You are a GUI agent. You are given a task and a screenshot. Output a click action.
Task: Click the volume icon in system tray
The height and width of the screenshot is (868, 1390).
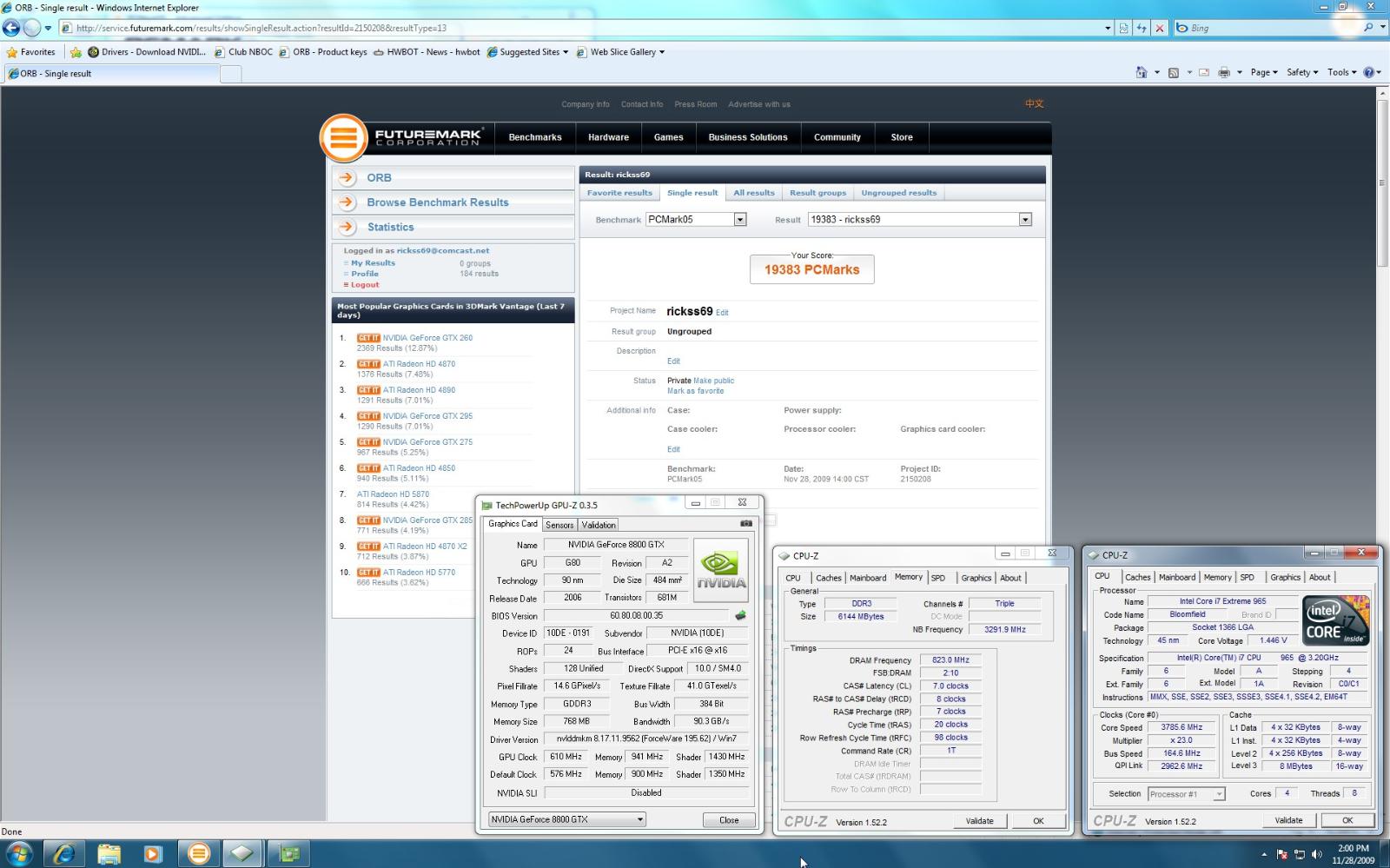click(1317, 854)
